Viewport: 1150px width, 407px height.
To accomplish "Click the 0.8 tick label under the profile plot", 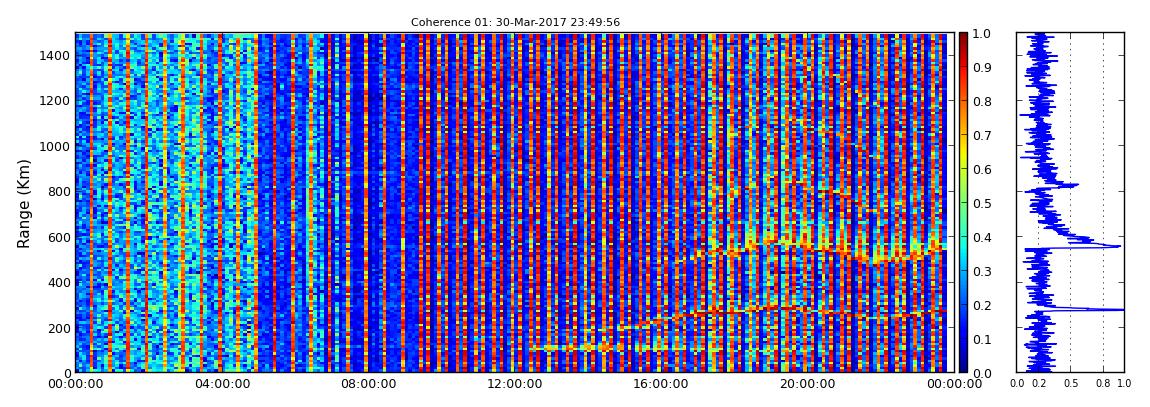I will coord(1103,383).
